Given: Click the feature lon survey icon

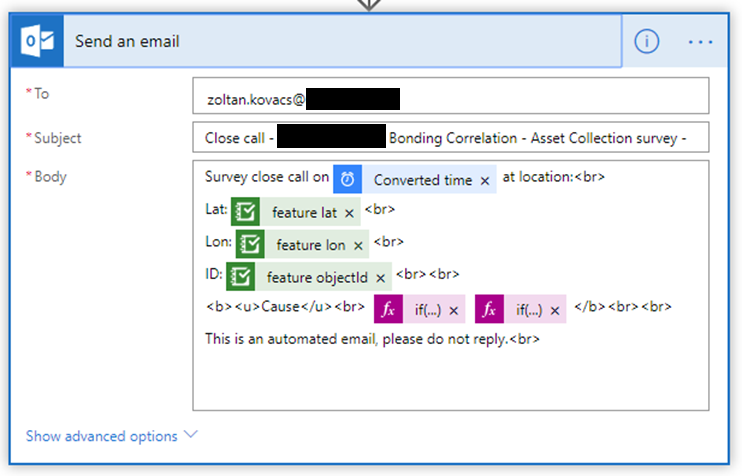Looking at the screenshot, I should pos(250,244).
